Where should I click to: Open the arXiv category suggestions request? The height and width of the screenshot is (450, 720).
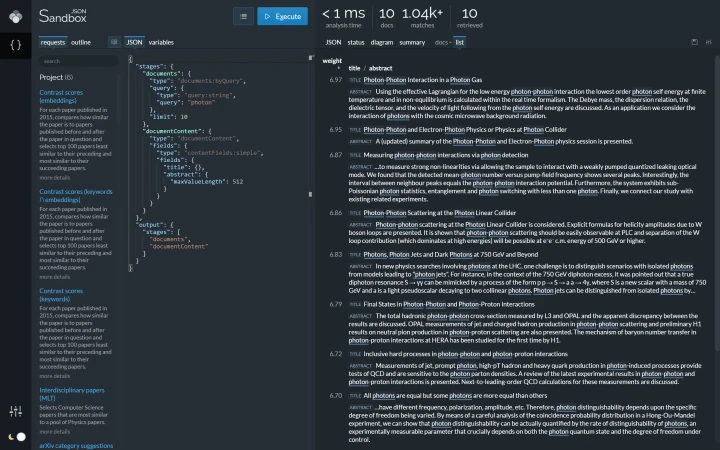coord(76,445)
